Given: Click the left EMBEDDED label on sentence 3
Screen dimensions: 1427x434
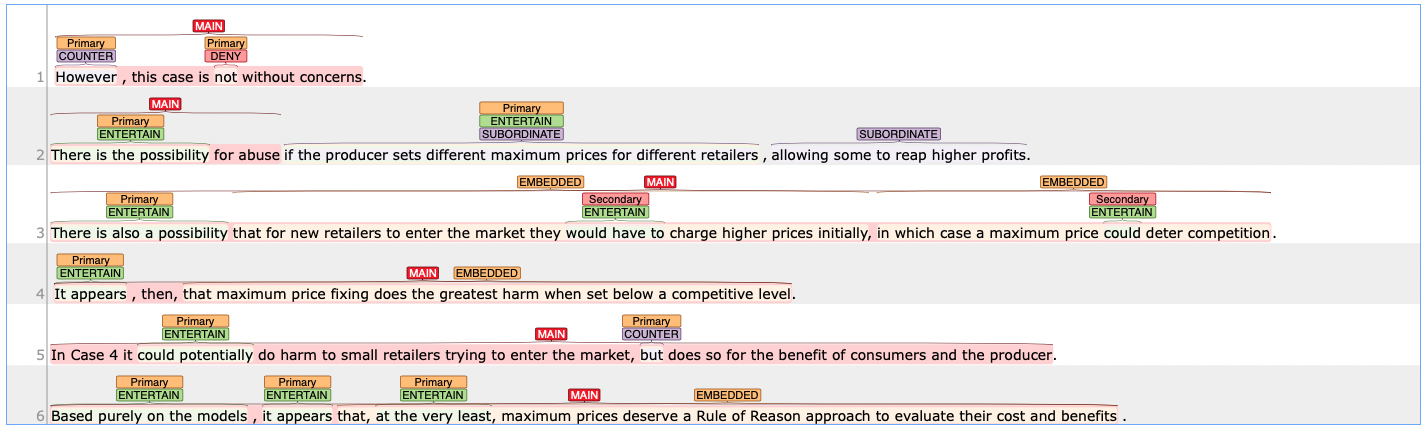Looking at the screenshot, I should click(x=550, y=182).
